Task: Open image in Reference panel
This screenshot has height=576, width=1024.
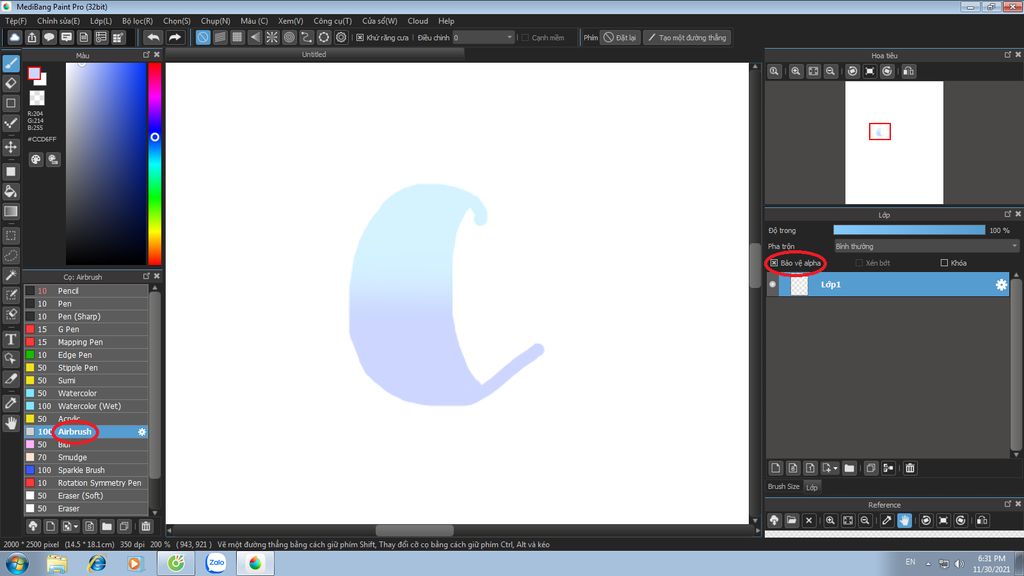Action: coord(792,520)
